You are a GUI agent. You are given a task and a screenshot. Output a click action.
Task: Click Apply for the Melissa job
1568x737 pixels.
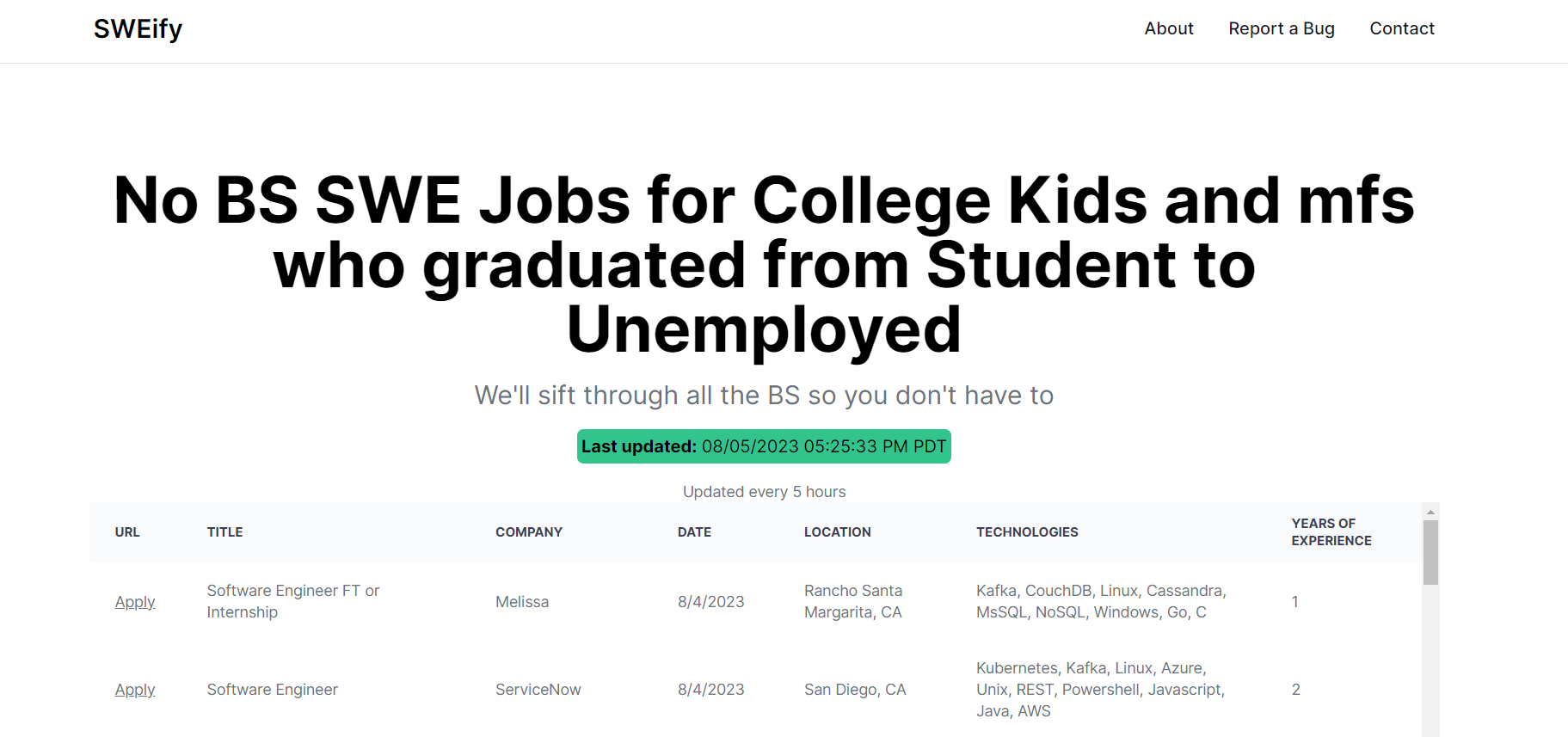pos(135,602)
